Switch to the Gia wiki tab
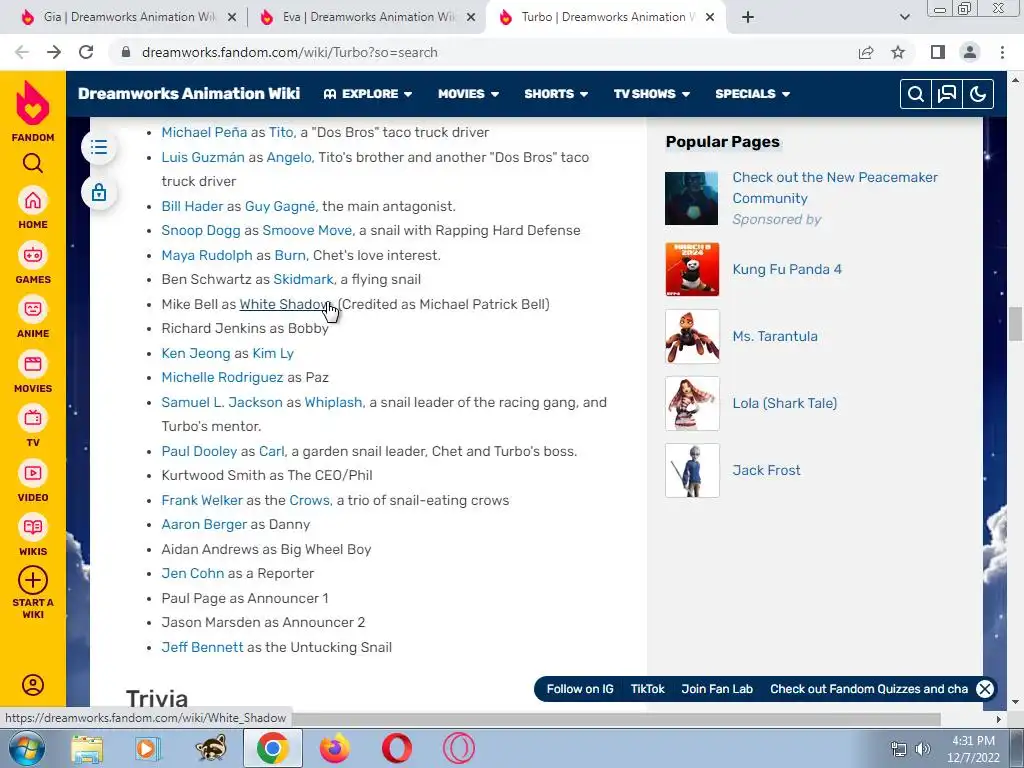 [128, 17]
